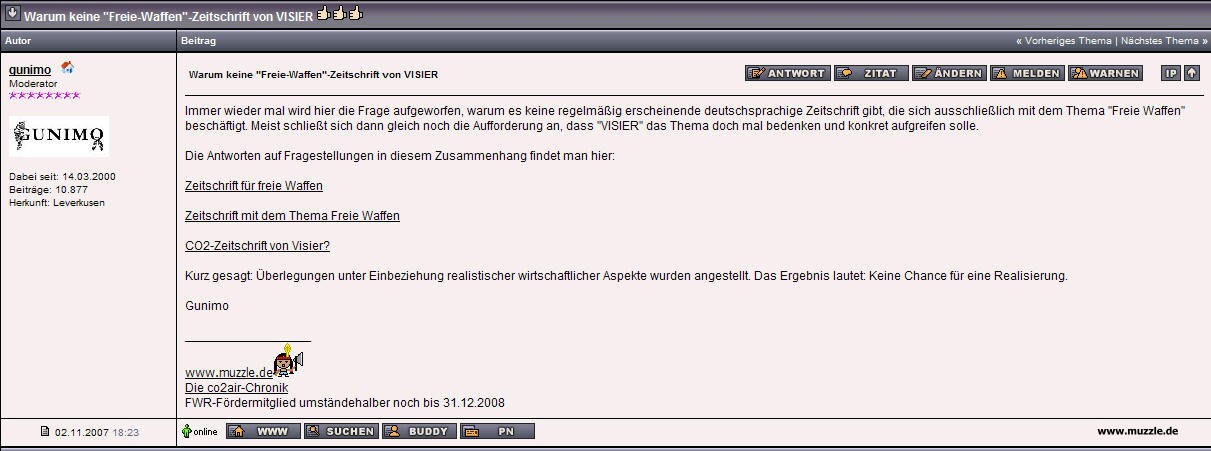Search user posts with SUCHEN button
Viewport: 1211px width, 451px height.
(341, 431)
